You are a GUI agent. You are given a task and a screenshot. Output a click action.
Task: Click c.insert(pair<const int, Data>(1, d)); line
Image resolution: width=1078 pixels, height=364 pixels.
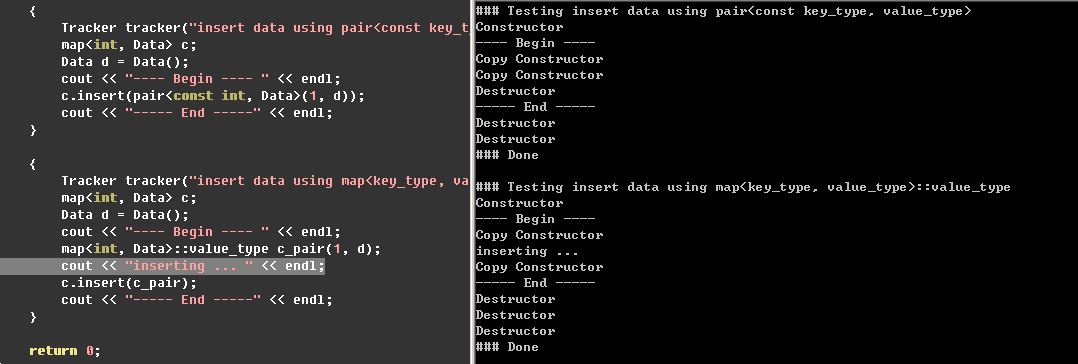[x=213, y=96]
